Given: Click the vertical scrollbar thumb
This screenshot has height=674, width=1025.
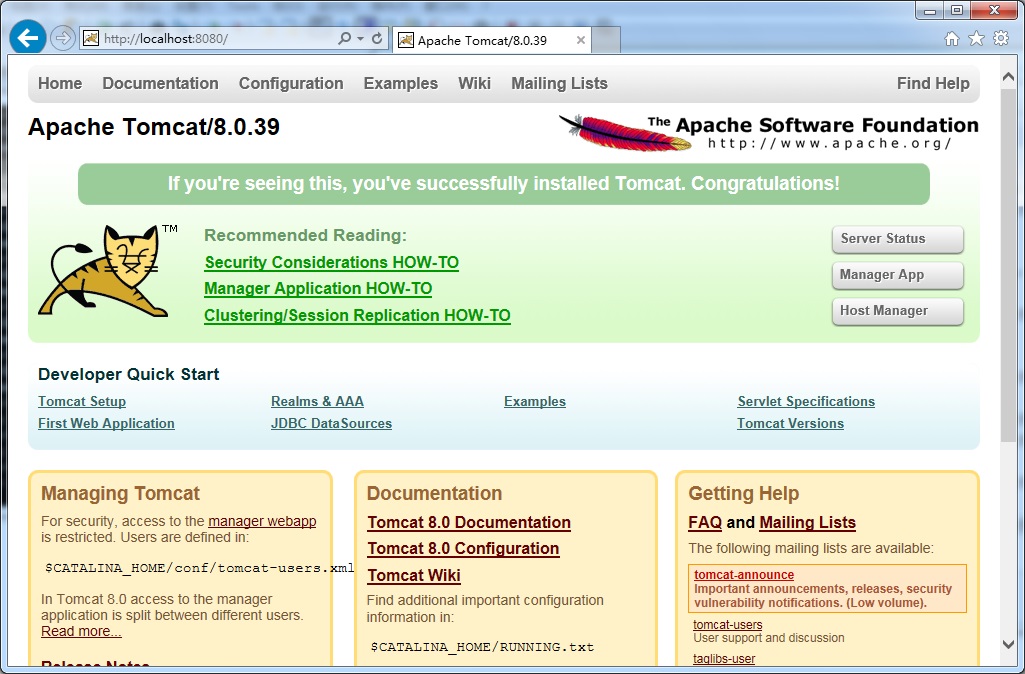Looking at the screenshot, I should pyautogui.click(x=1008, y=264).
